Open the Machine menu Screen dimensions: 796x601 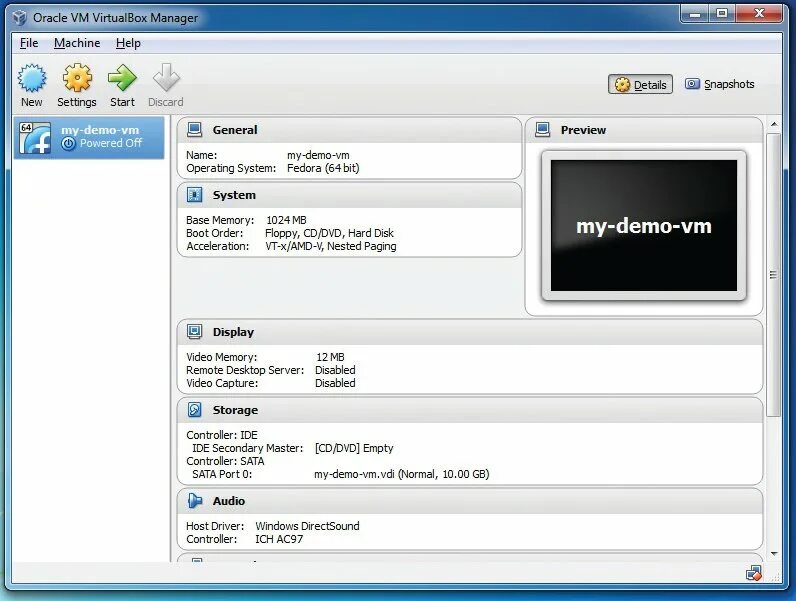pos(77,43)
